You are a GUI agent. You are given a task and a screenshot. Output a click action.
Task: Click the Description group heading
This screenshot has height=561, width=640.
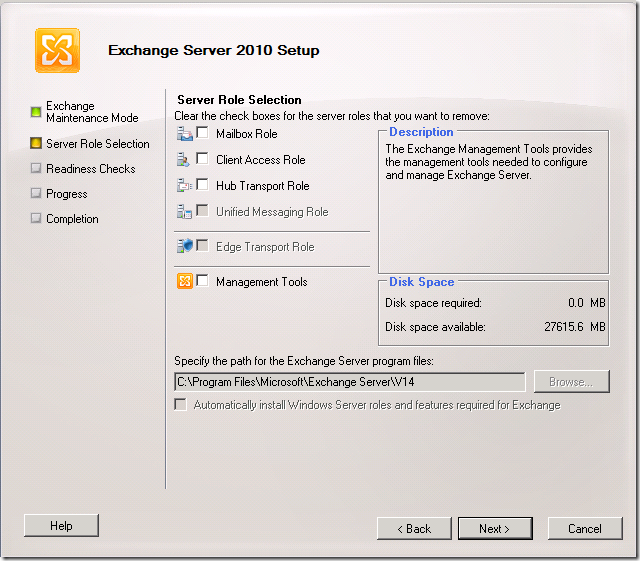421,132
